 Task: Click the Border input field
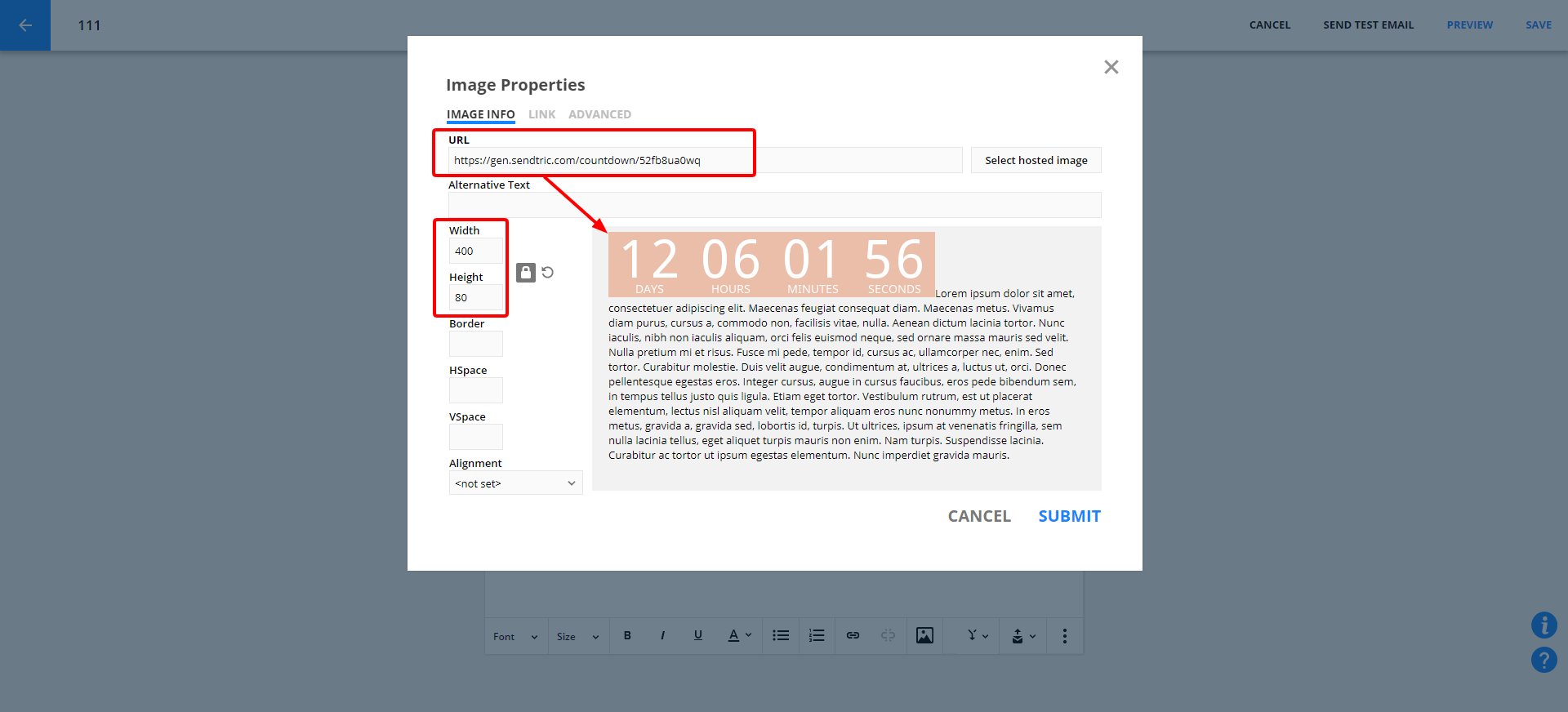(476, 344)
